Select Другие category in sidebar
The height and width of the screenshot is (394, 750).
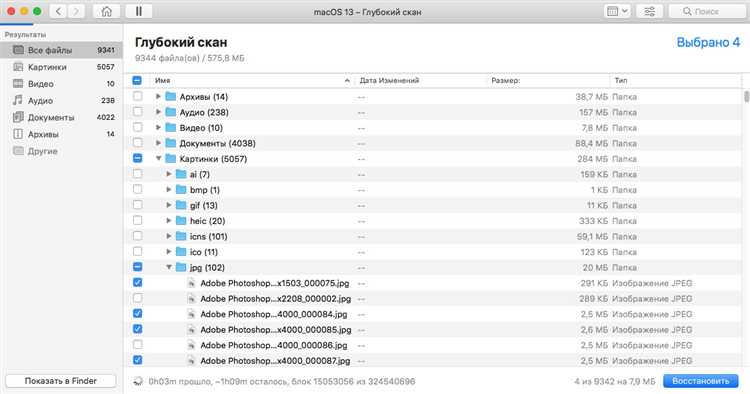point(61,151)
